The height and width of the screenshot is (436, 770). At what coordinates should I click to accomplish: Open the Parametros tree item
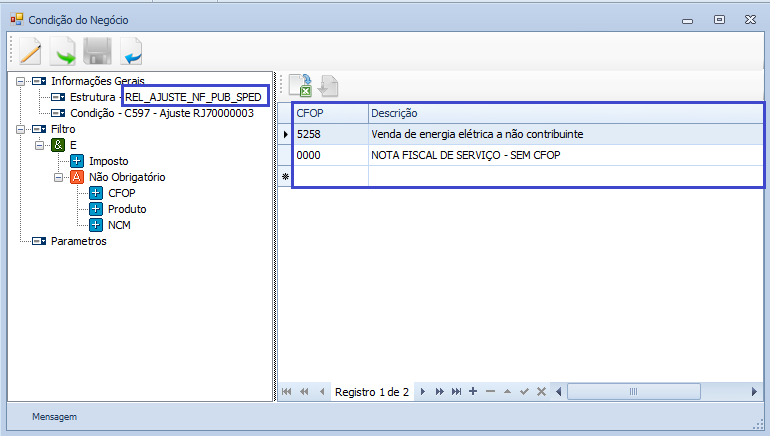(78, 241)
